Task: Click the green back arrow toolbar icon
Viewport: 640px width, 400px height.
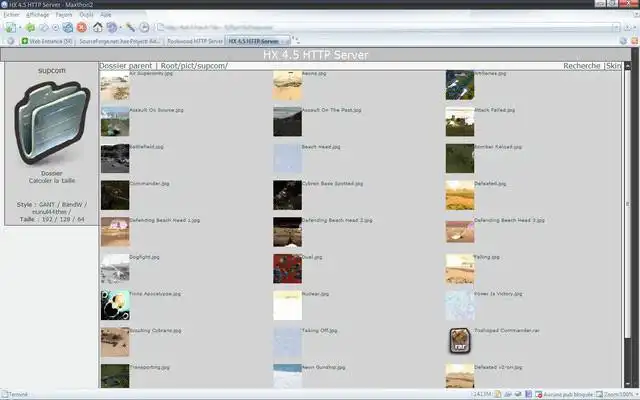Action: tap(30, 27)
